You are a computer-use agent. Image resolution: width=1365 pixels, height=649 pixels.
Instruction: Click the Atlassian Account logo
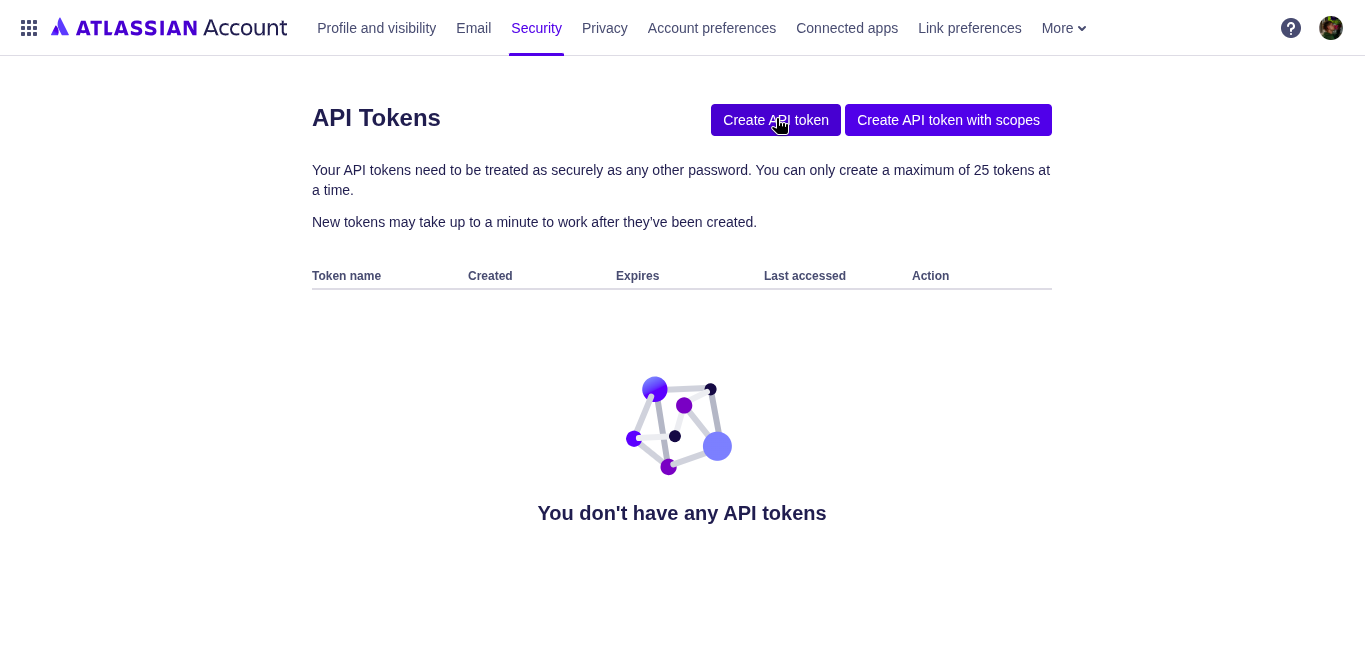169,28
